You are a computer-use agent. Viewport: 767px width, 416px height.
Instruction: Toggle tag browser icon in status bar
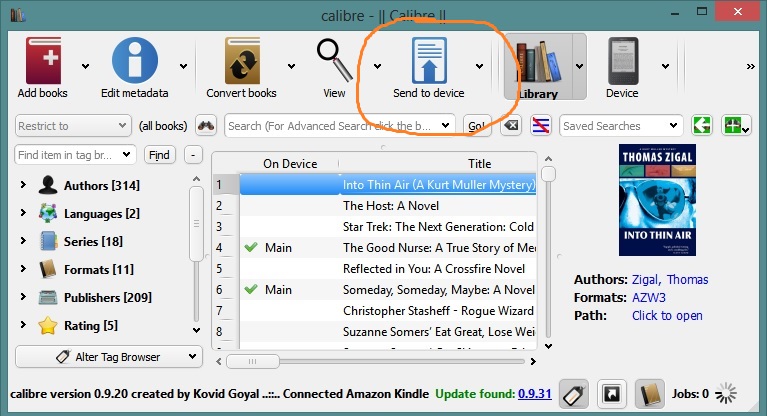[x=574, y=394]
